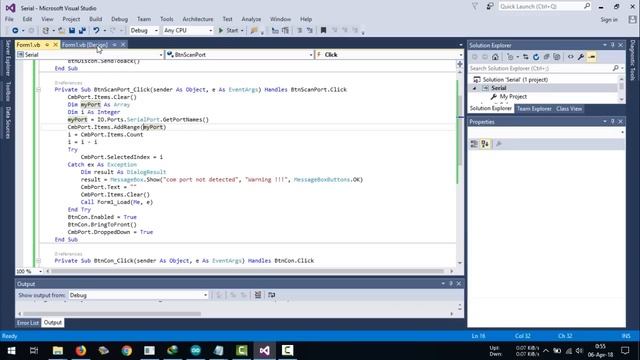Viewport: 640px width, 360px height.
Task: Open the Edit menu
Action: click(27, 19)
